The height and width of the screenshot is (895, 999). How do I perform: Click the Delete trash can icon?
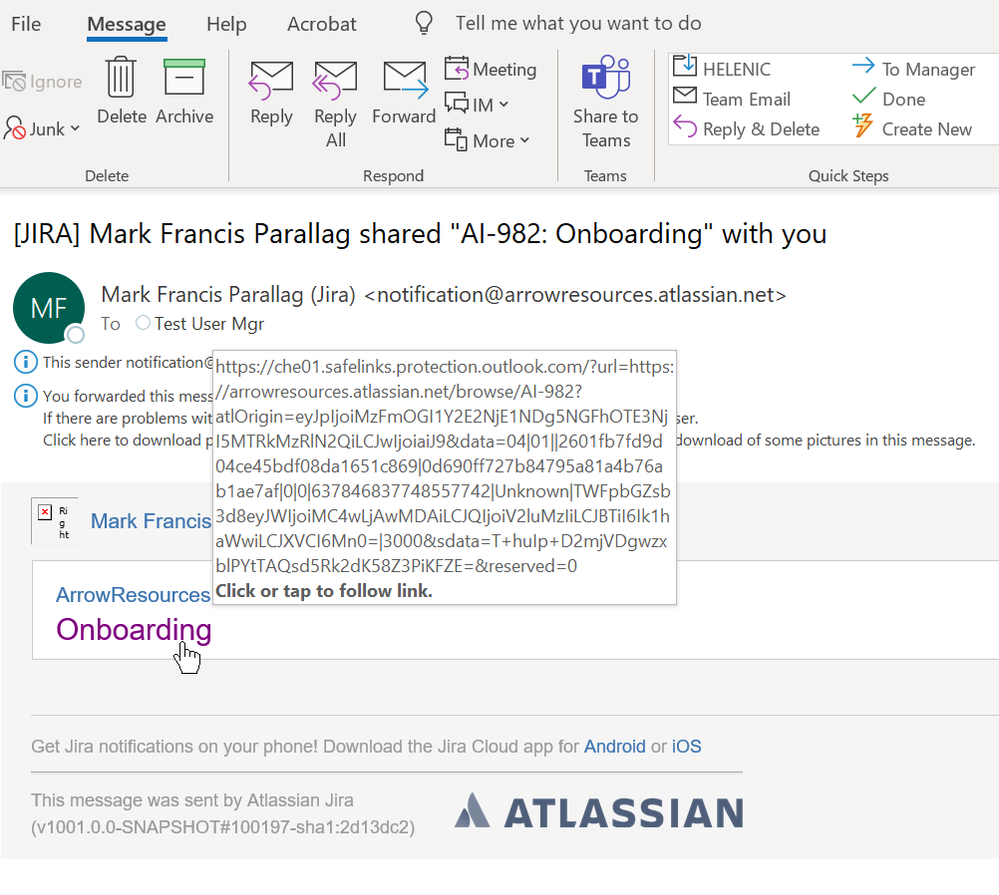point(121,76)
